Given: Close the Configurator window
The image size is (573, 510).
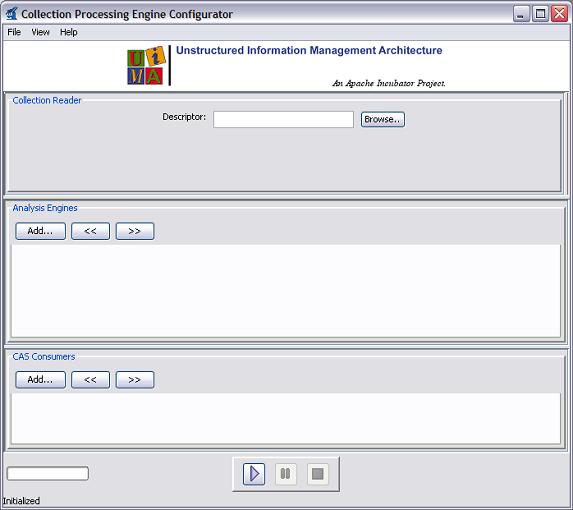Looking at the screenshot, I should (559, 14).
